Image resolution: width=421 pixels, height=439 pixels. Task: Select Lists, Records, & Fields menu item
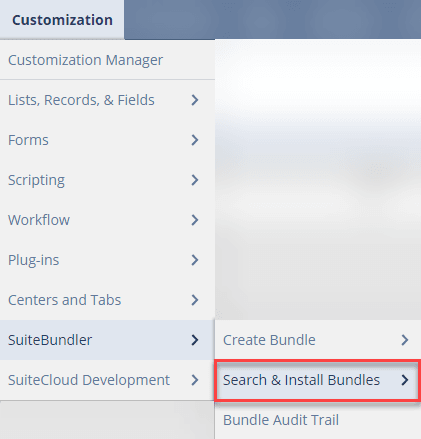tap(107, 100)
